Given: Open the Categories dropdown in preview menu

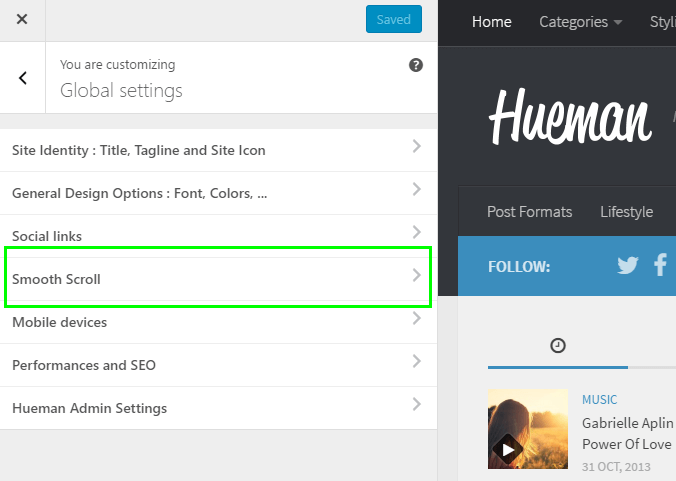Looking at the screenshot, I should point(581,22).
